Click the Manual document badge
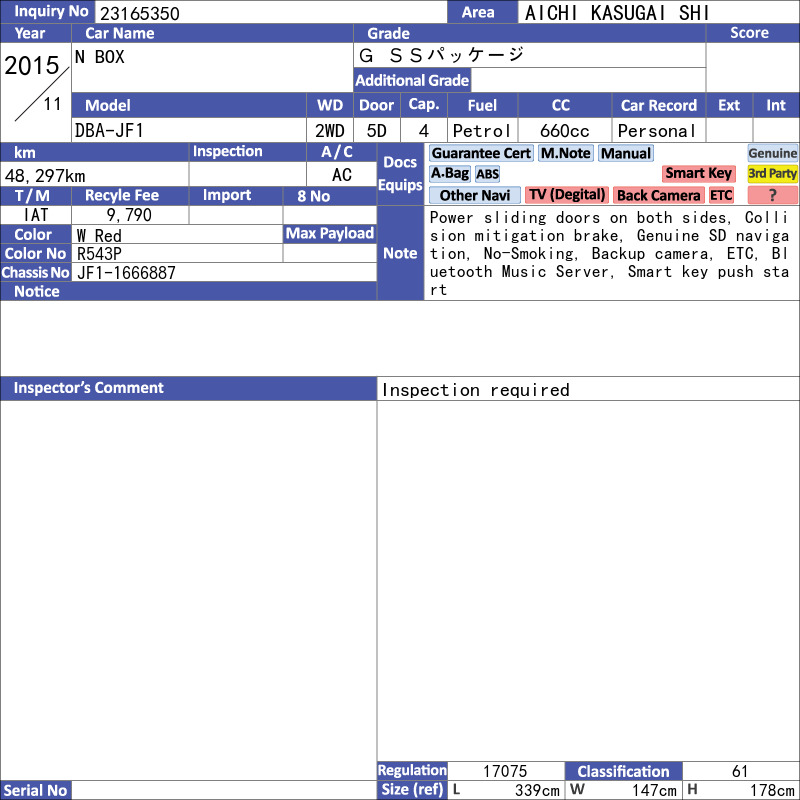Screen dimensions: 800x800 626,153
